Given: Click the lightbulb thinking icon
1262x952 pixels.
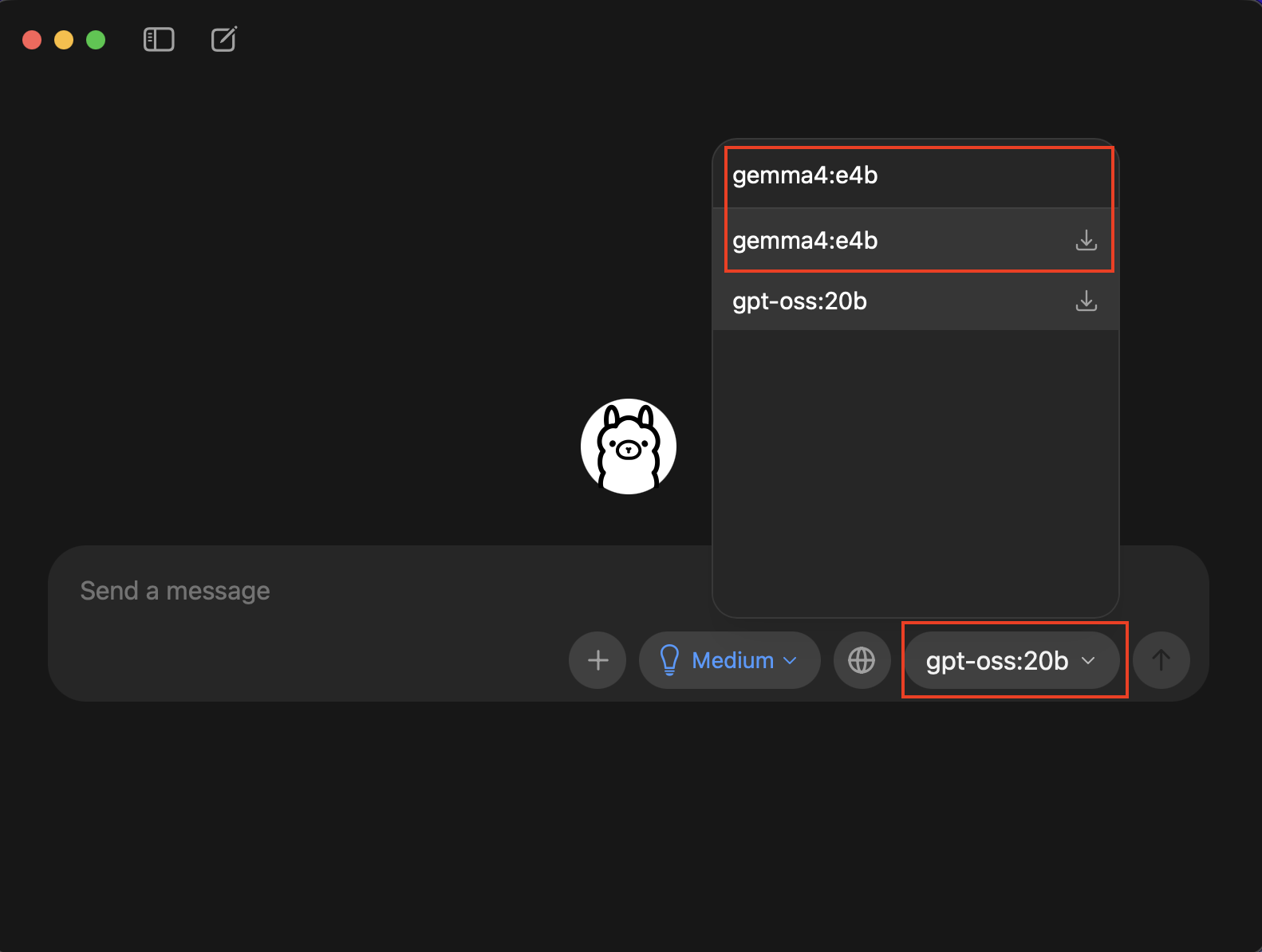Looking at the screenshot, I should [669, 660].
